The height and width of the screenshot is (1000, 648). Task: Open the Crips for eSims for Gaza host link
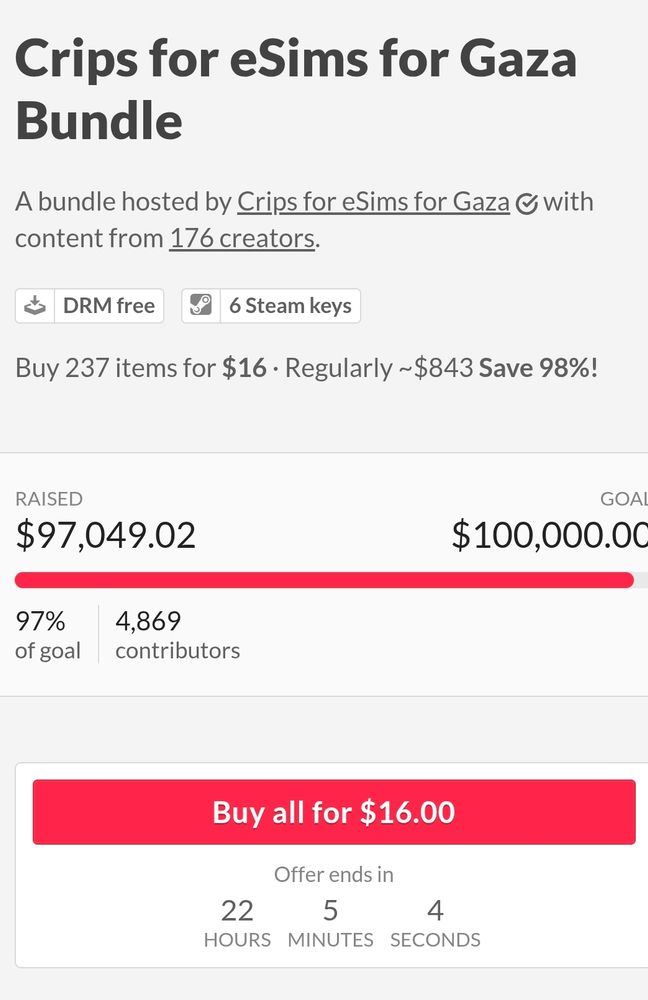click(x=373, y=202)
